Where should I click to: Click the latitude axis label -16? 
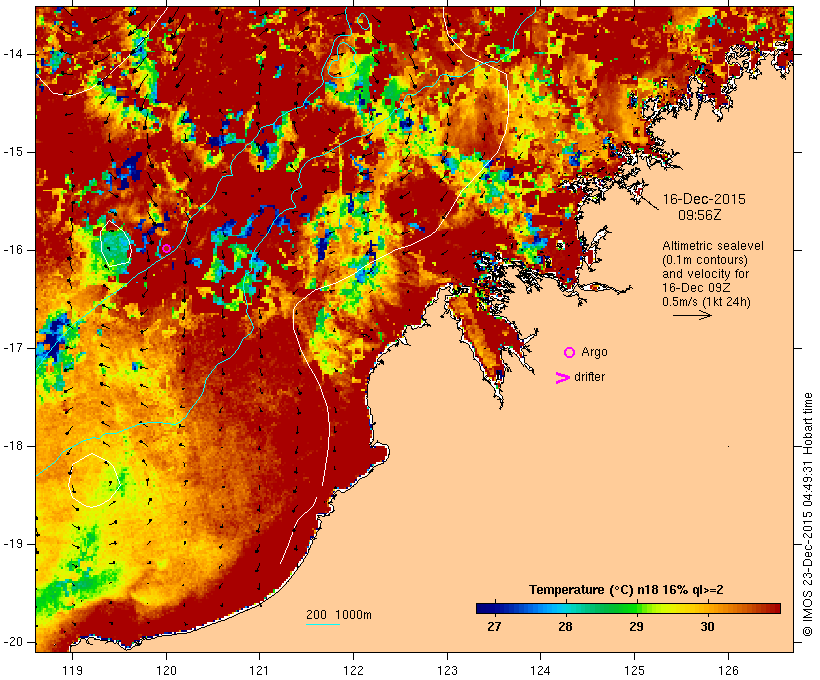12,250
